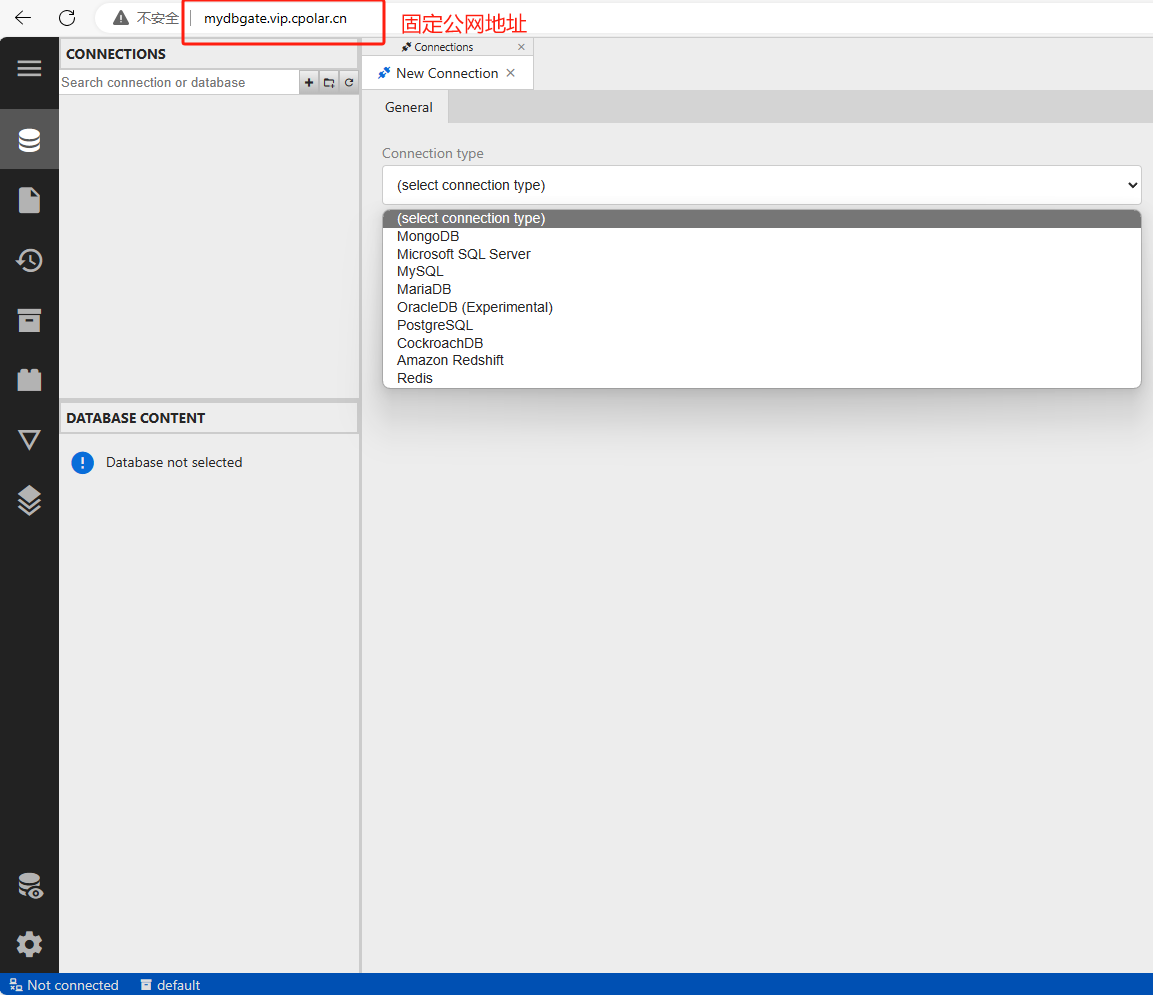This screenshot has width=1153, height=995.
Task: Switch to the New Connection tab
Action: (x=447, y=73)
